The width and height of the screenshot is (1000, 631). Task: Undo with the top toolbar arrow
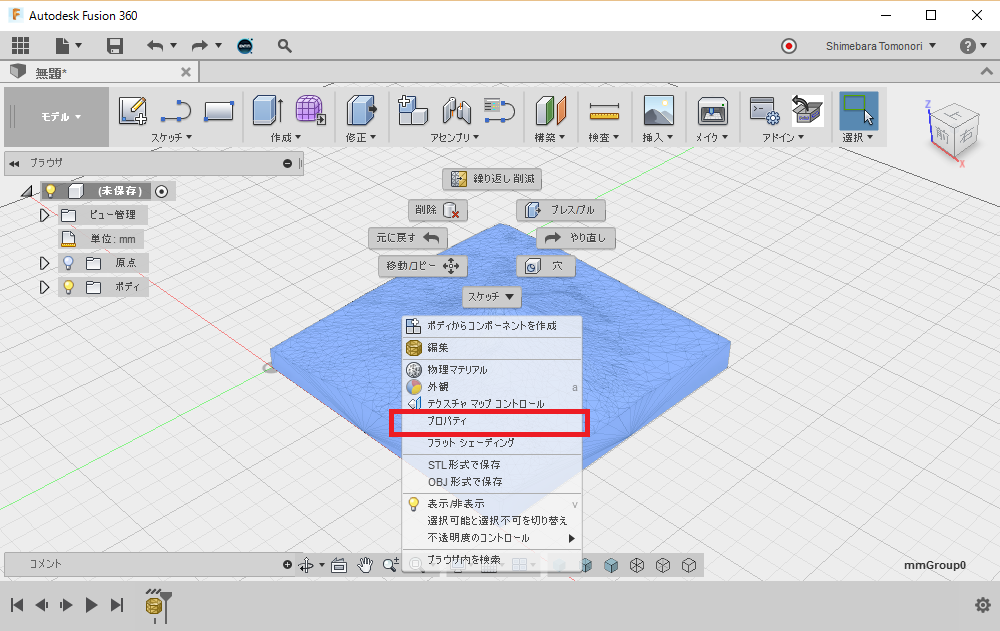click(155, 45)
